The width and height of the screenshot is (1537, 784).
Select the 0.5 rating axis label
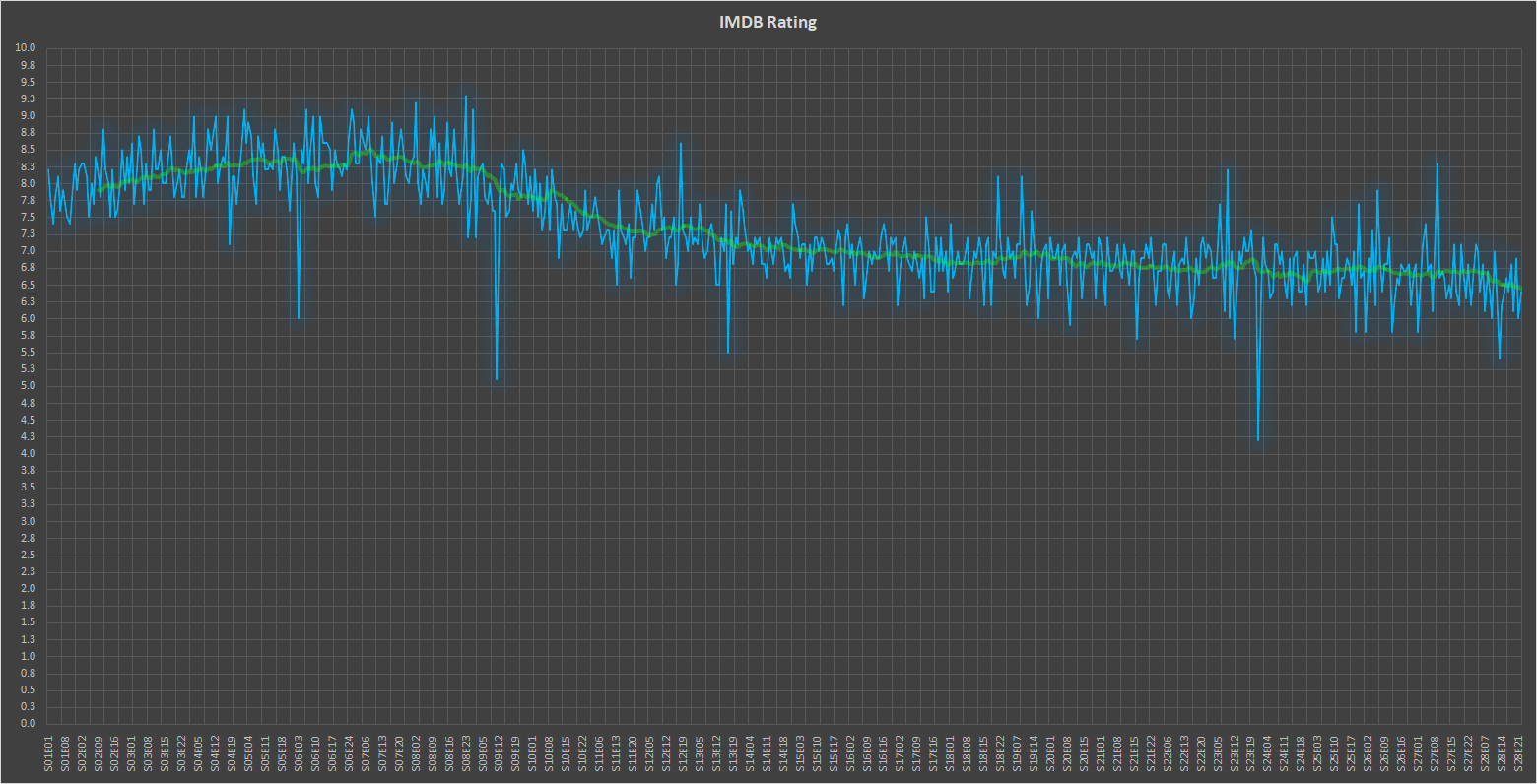coord(28,690)
